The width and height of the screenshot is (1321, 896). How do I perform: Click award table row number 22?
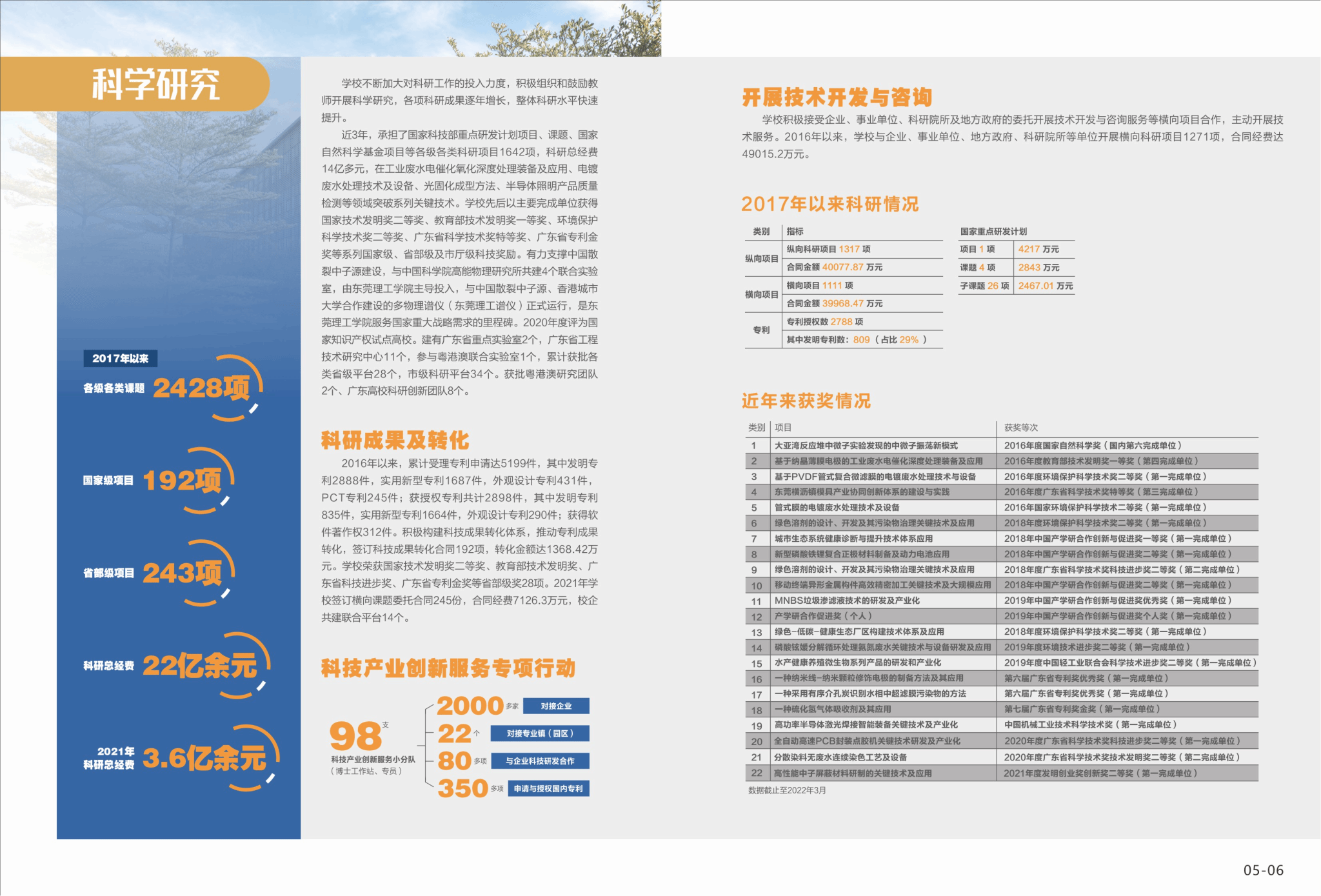757,773
